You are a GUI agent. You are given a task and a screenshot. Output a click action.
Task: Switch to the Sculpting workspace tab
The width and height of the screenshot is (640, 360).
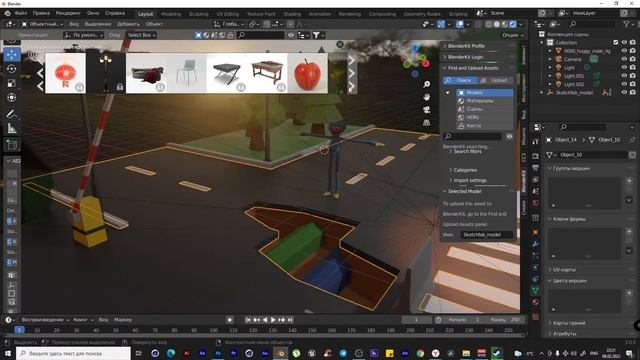click(x=198, y=14)
